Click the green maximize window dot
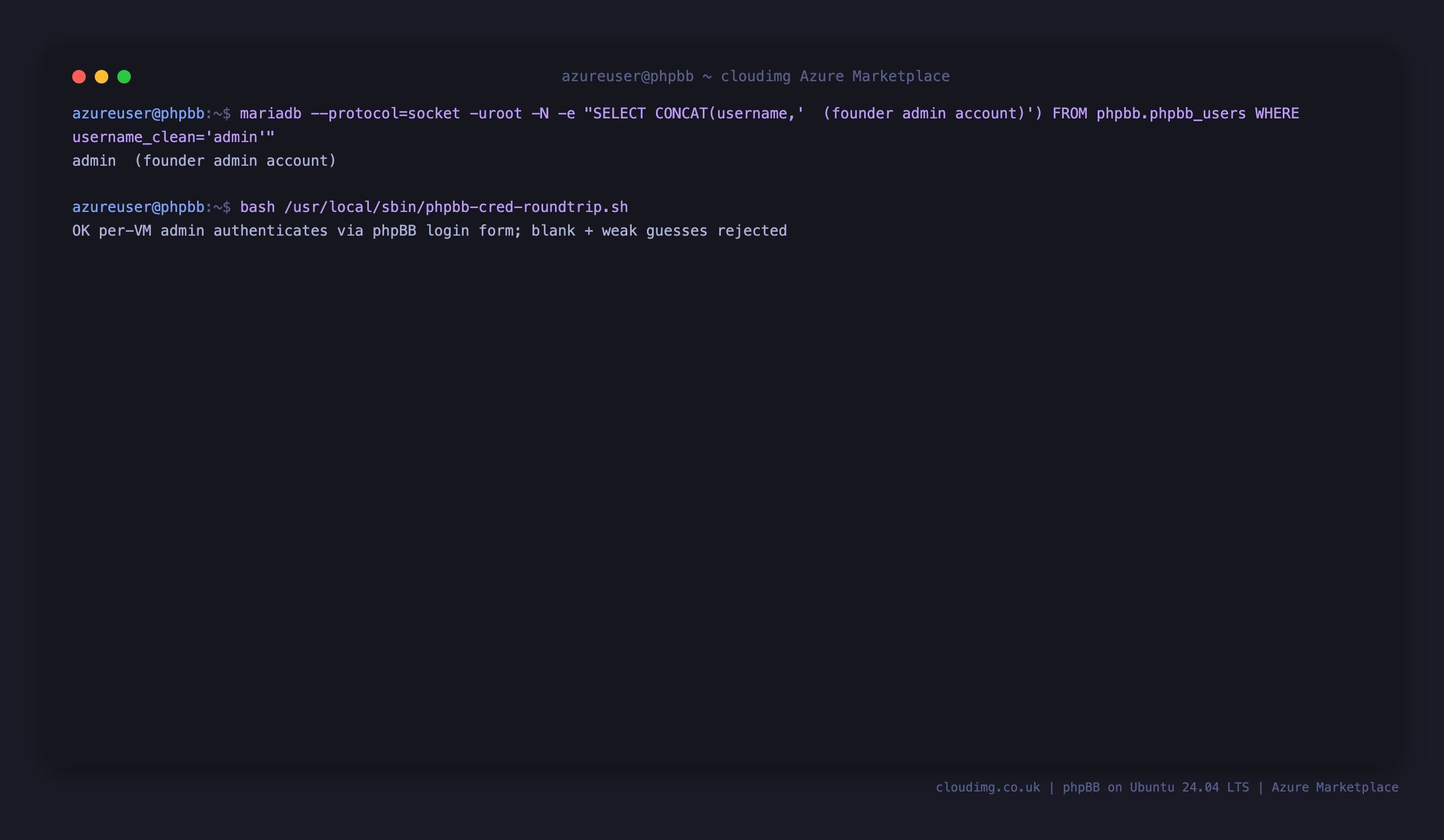This screenshot has height=840, width=1444. pos(124,77)
